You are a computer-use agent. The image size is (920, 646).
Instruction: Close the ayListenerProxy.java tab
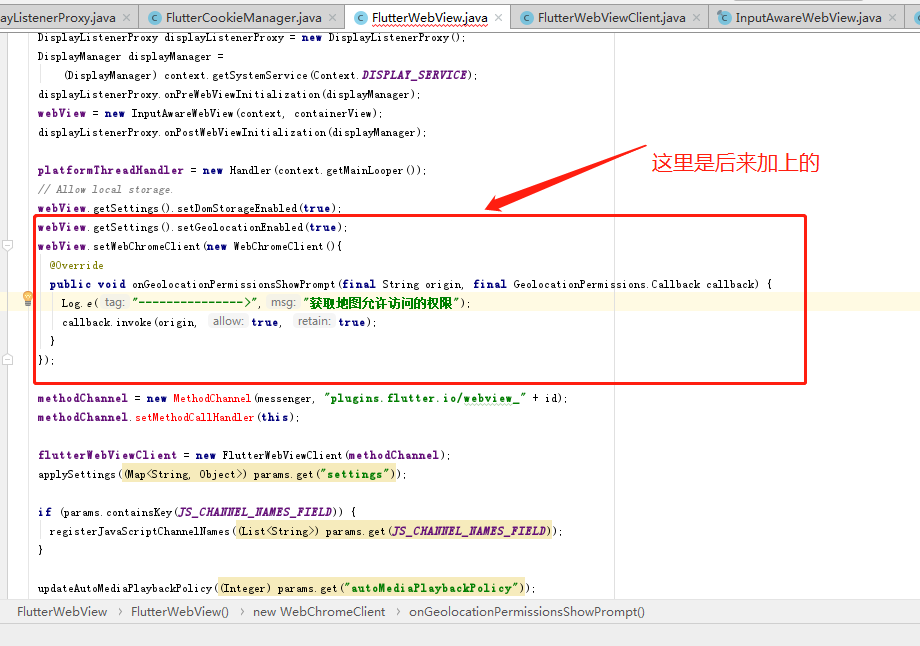pos(126,18)
